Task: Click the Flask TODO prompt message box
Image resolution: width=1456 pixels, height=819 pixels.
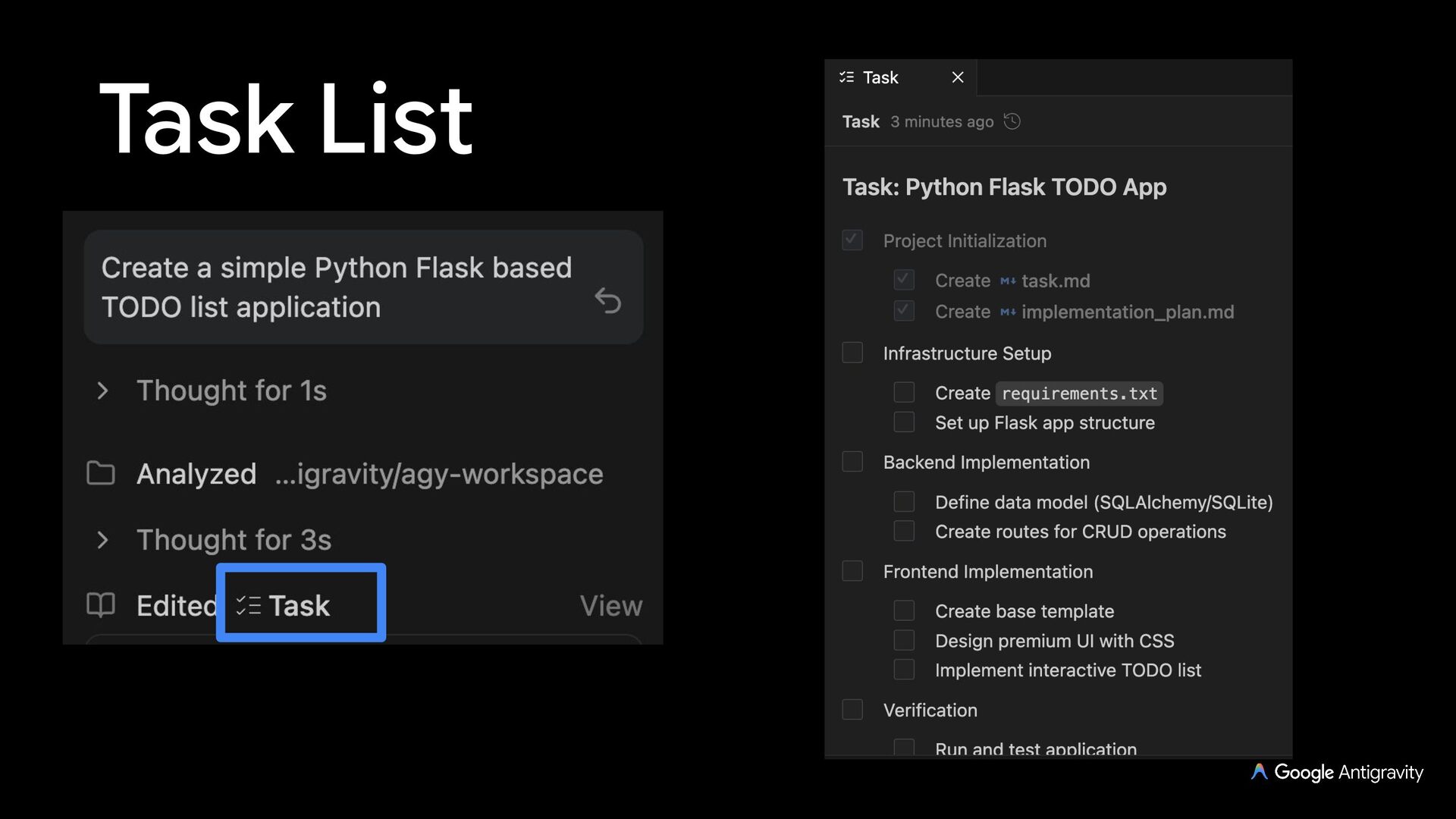Action: (x=337, y=287)
